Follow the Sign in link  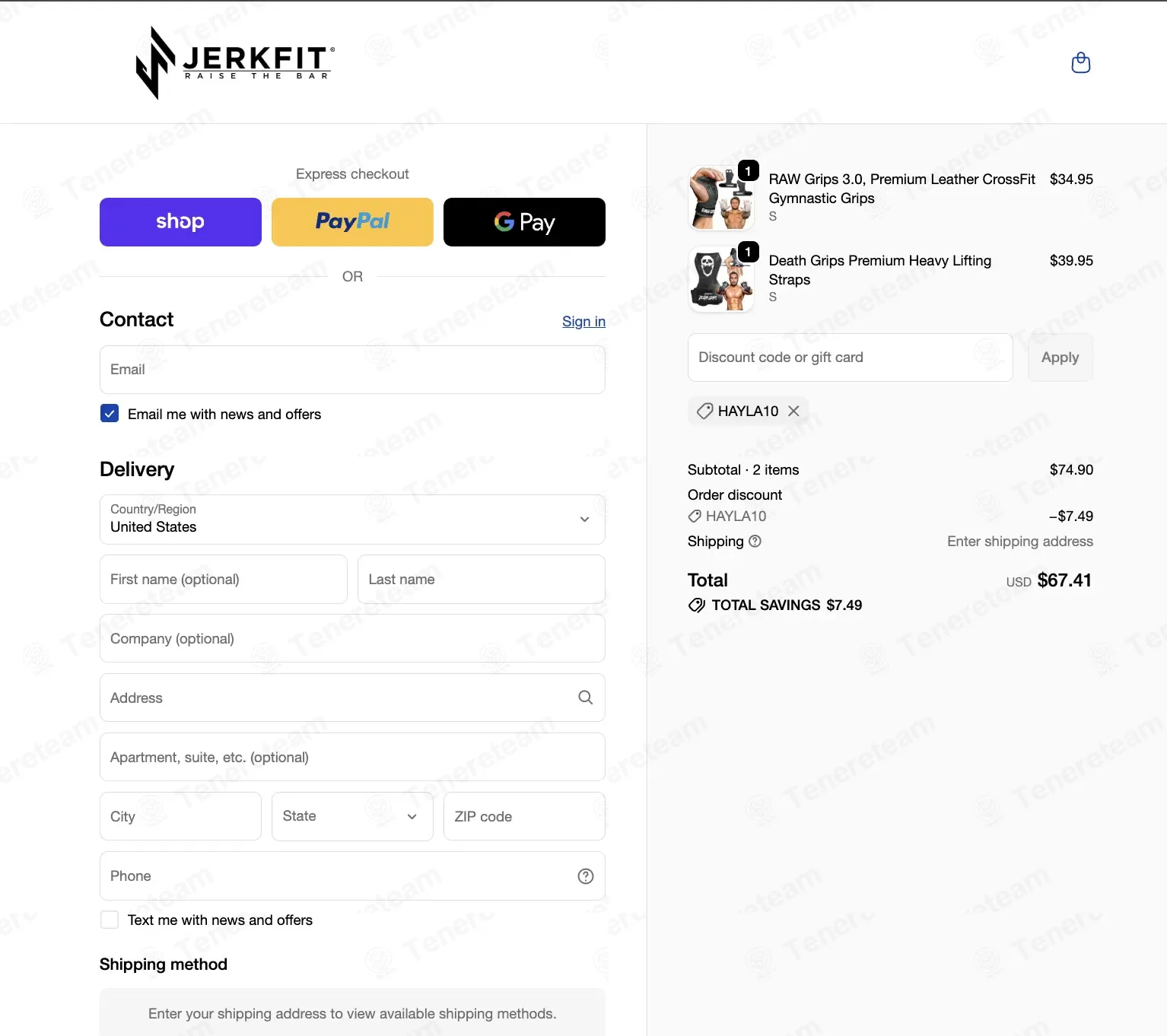(x=583, y=322)
